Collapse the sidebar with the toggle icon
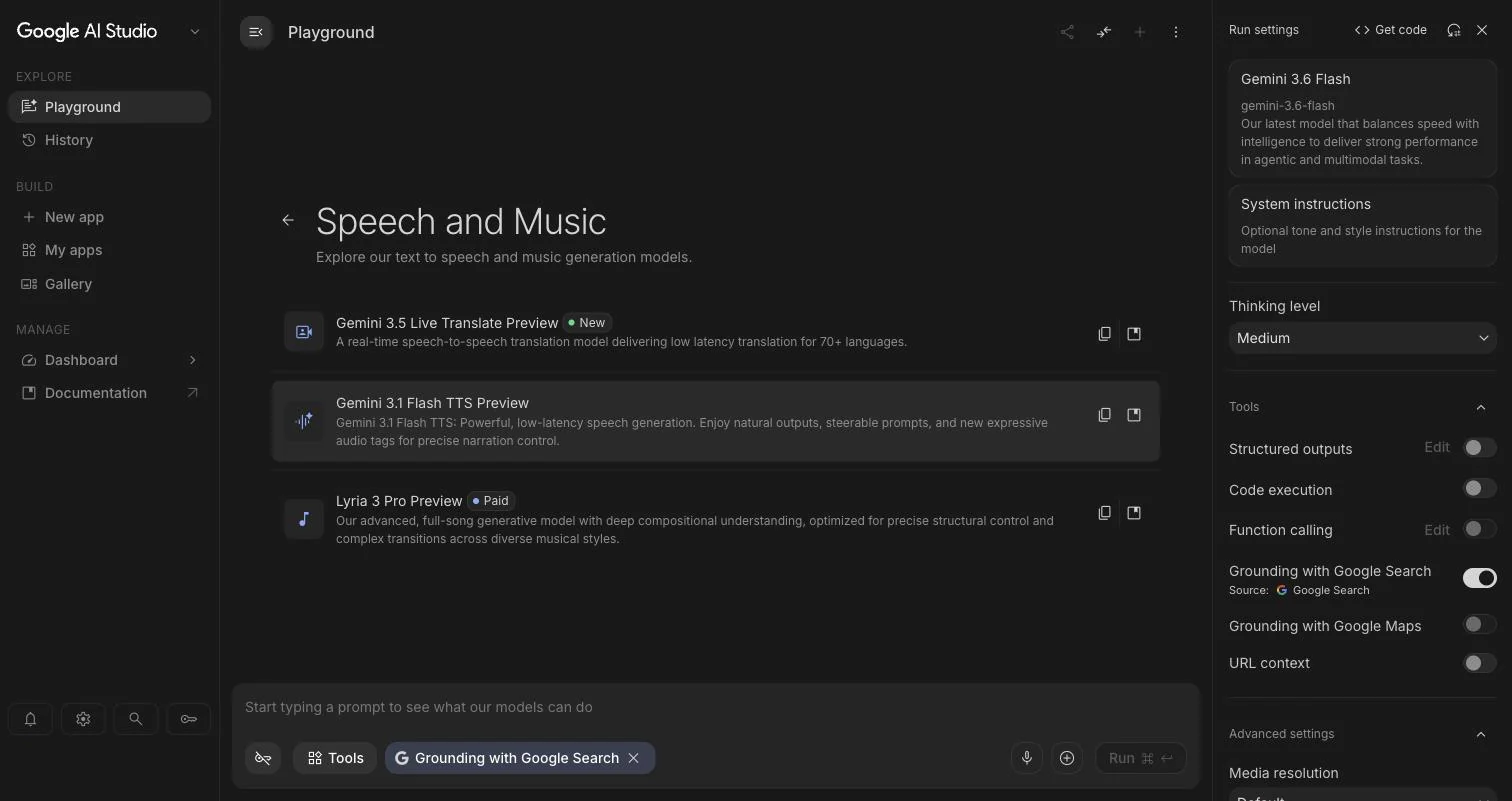Image resolution: width=1512 pixels, height=801 pixels. [256, 32]
